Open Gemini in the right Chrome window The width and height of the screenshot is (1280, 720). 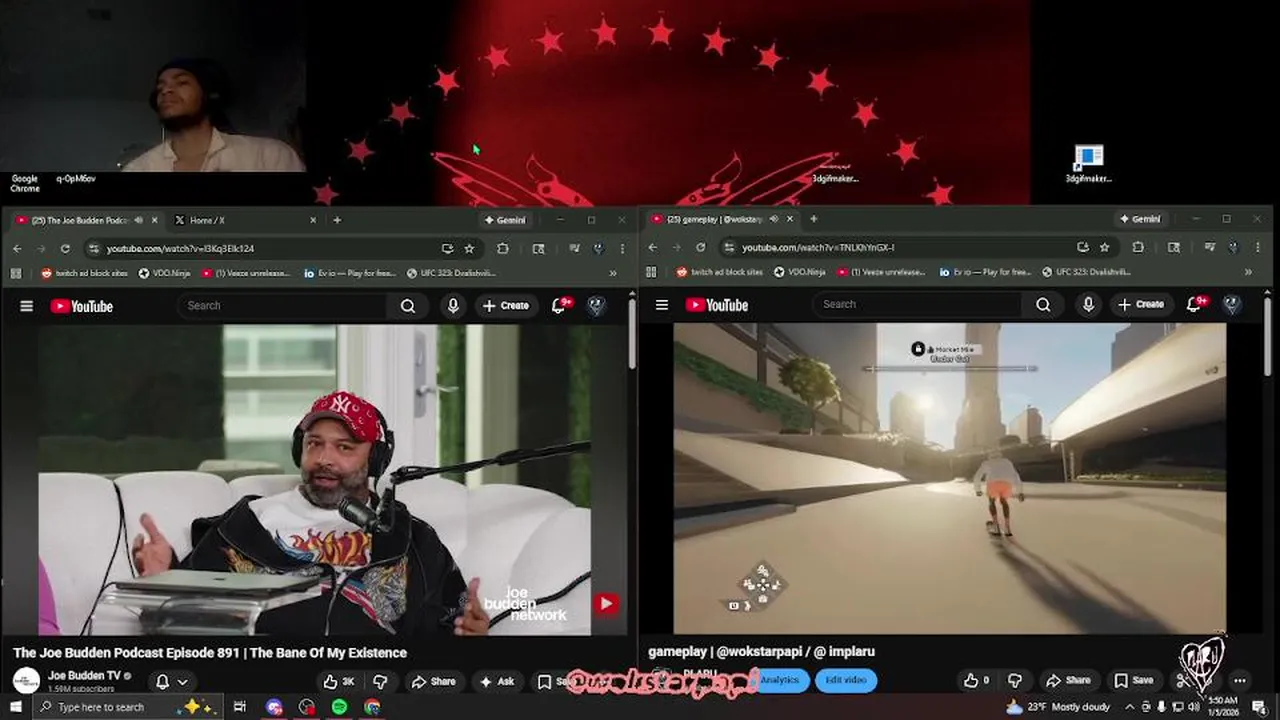coord(1140,219)
